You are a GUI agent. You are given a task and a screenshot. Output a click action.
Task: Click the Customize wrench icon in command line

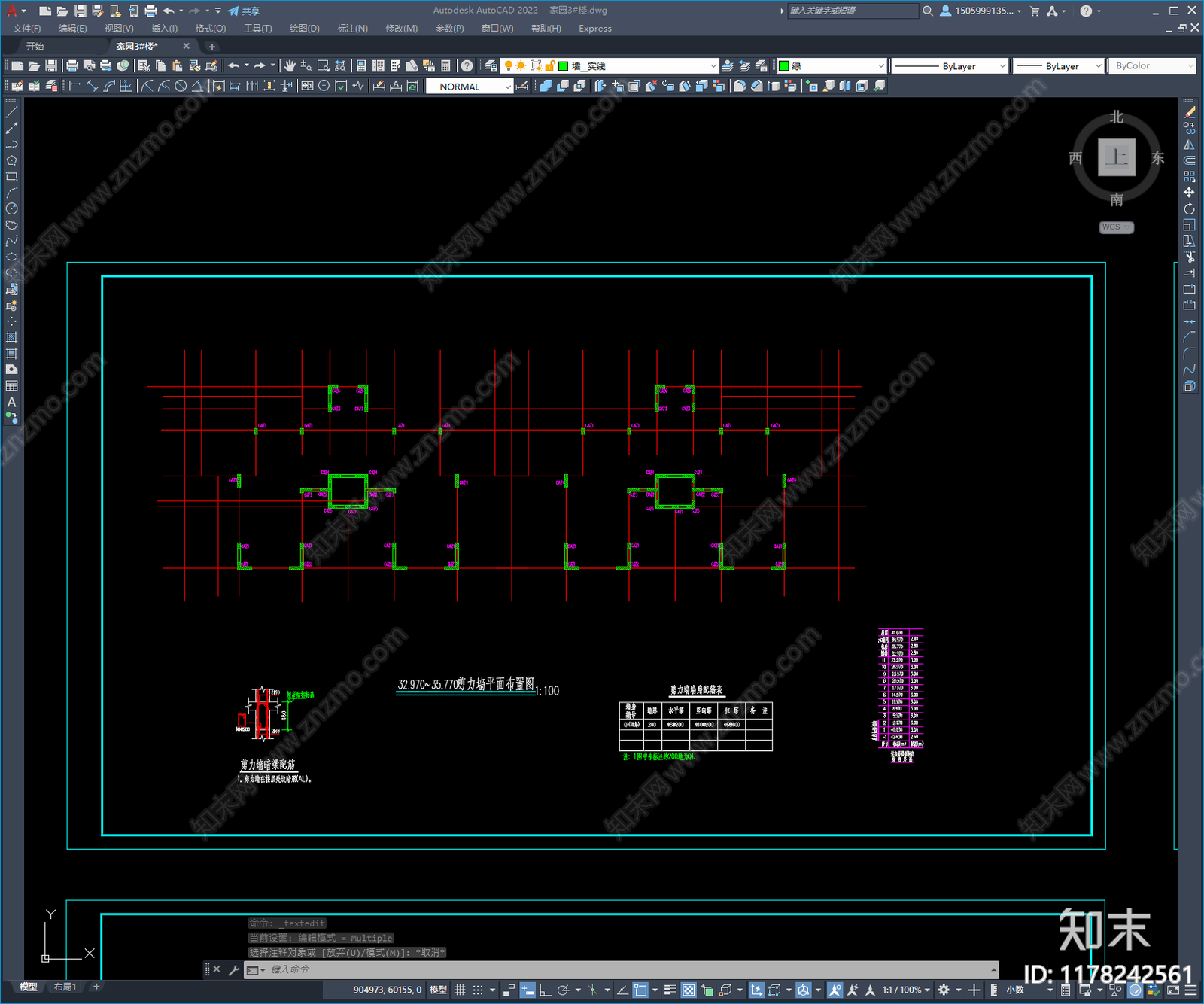234,969
